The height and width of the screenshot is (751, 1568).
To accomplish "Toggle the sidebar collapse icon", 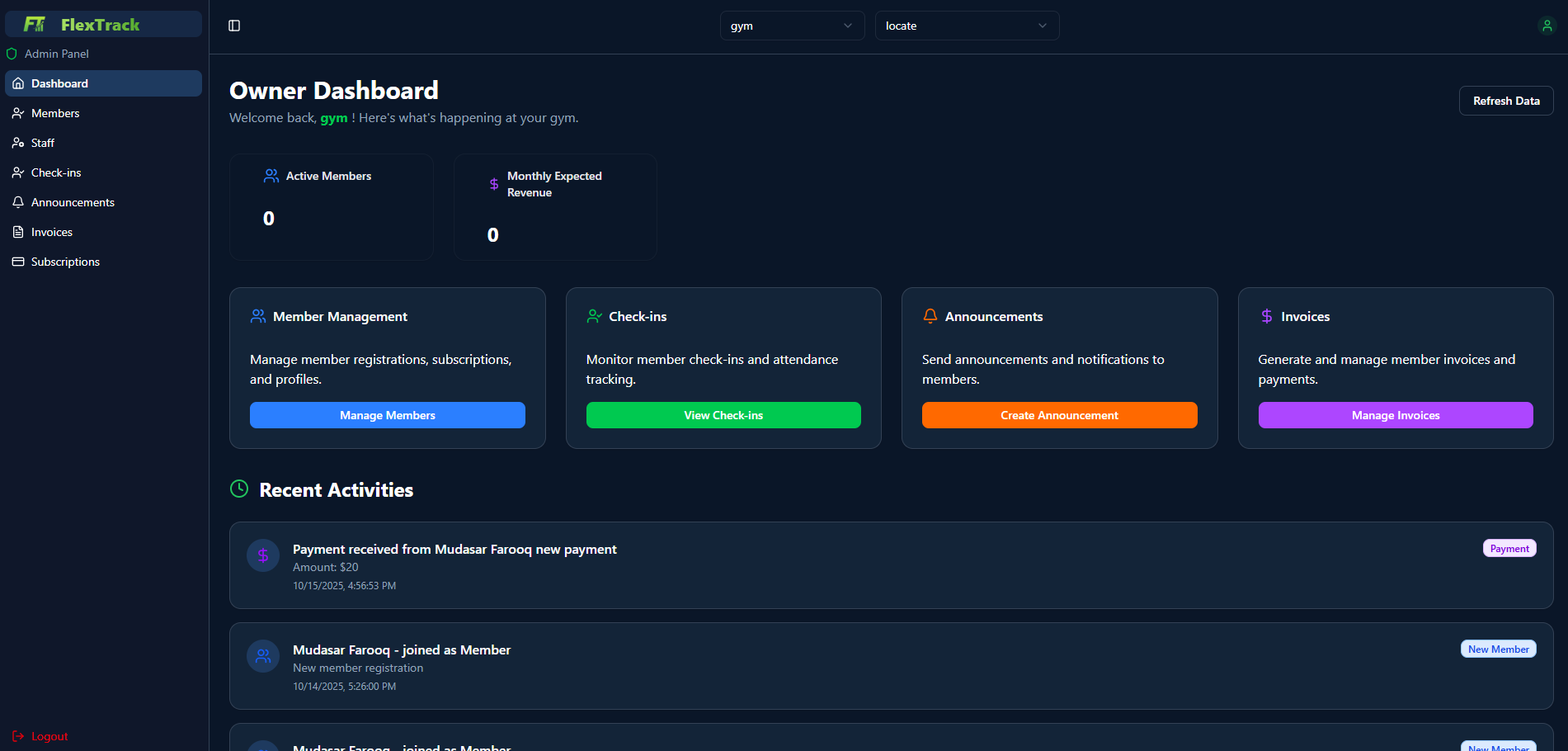I will (234, 26).
